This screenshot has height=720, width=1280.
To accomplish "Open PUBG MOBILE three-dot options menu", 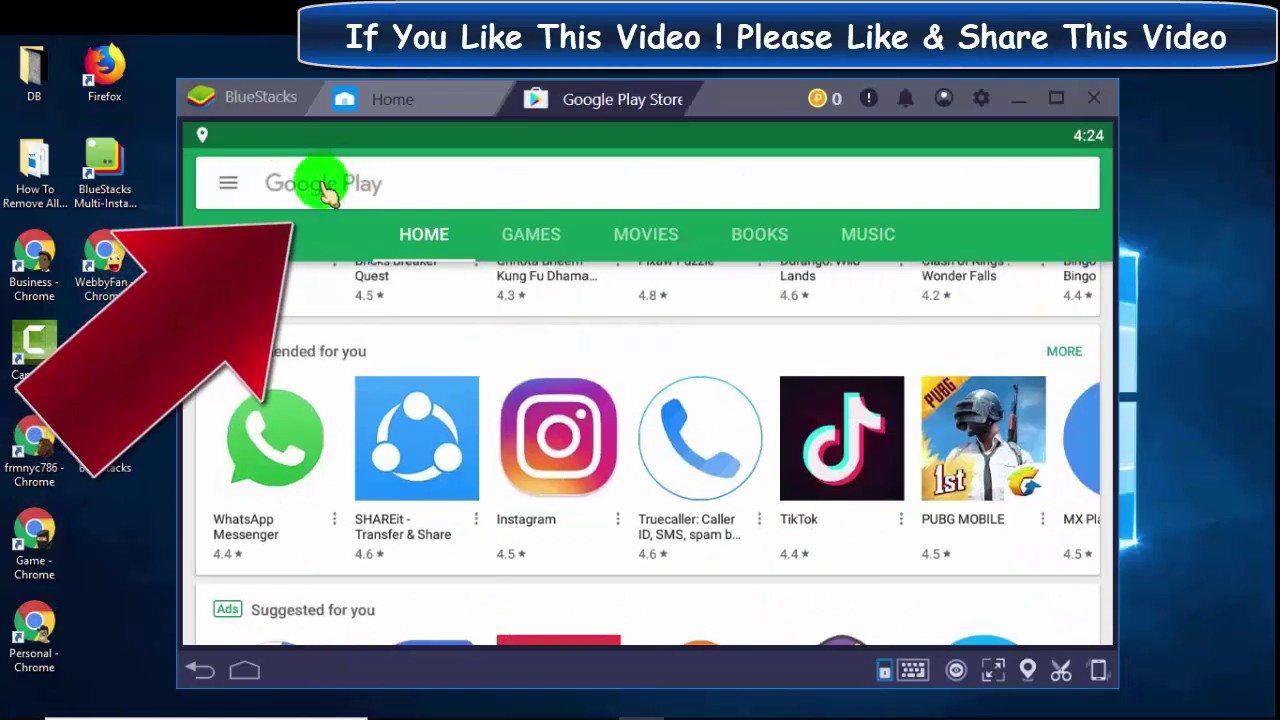I will [1042, 519].
